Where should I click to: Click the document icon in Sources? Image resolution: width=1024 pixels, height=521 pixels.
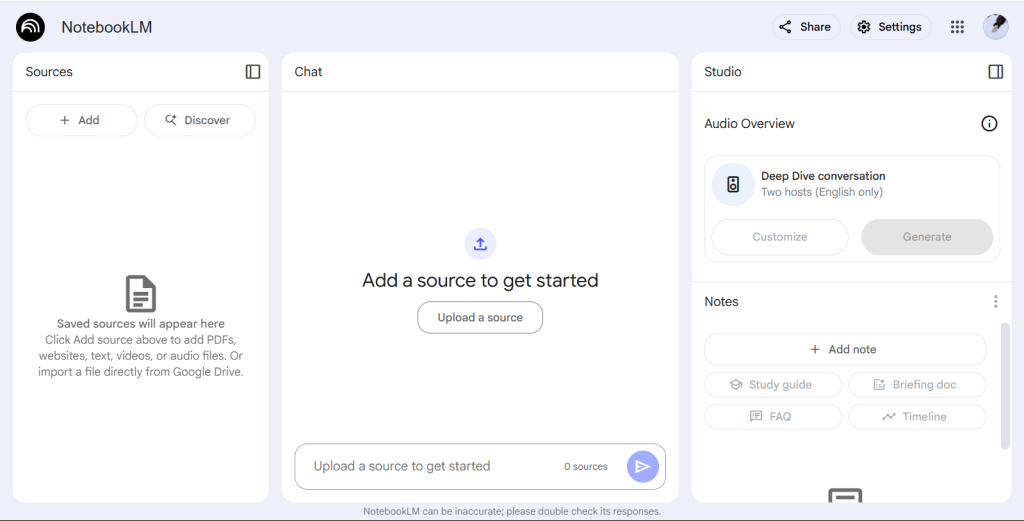[140, 294]
